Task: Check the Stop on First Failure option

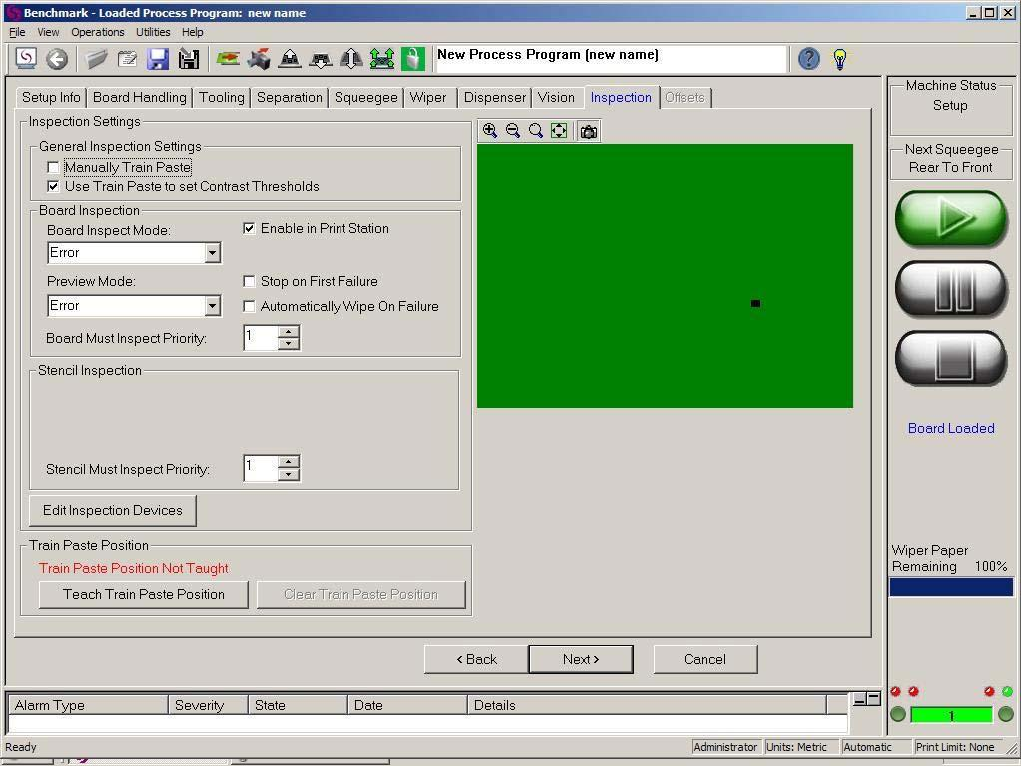Action: (250, 282)
